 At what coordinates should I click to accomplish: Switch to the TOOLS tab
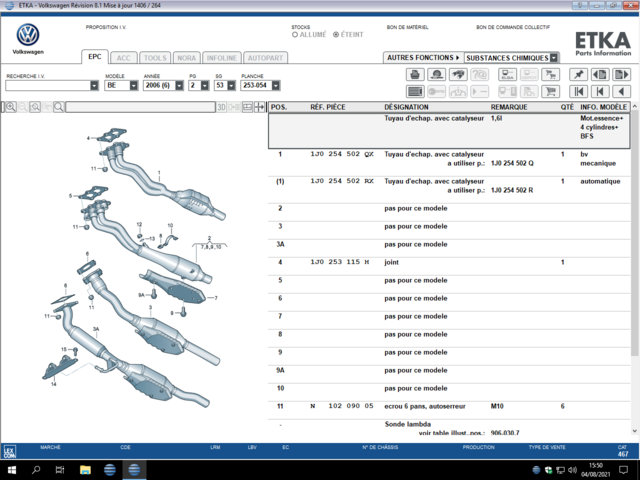(155, 58)
